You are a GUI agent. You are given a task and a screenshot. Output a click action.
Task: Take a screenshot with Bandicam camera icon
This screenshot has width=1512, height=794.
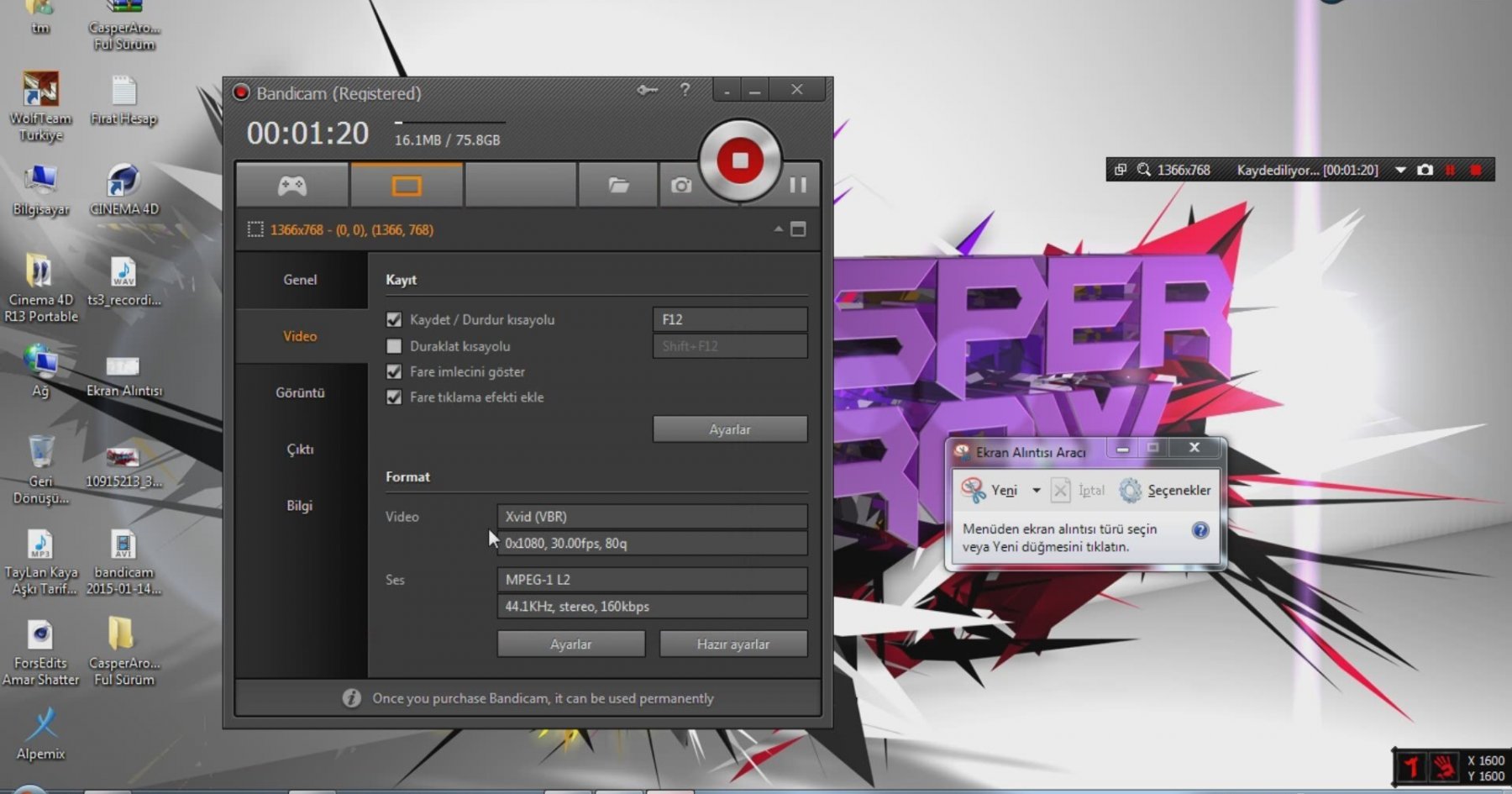pyautogui.click(x=681, y=185)
